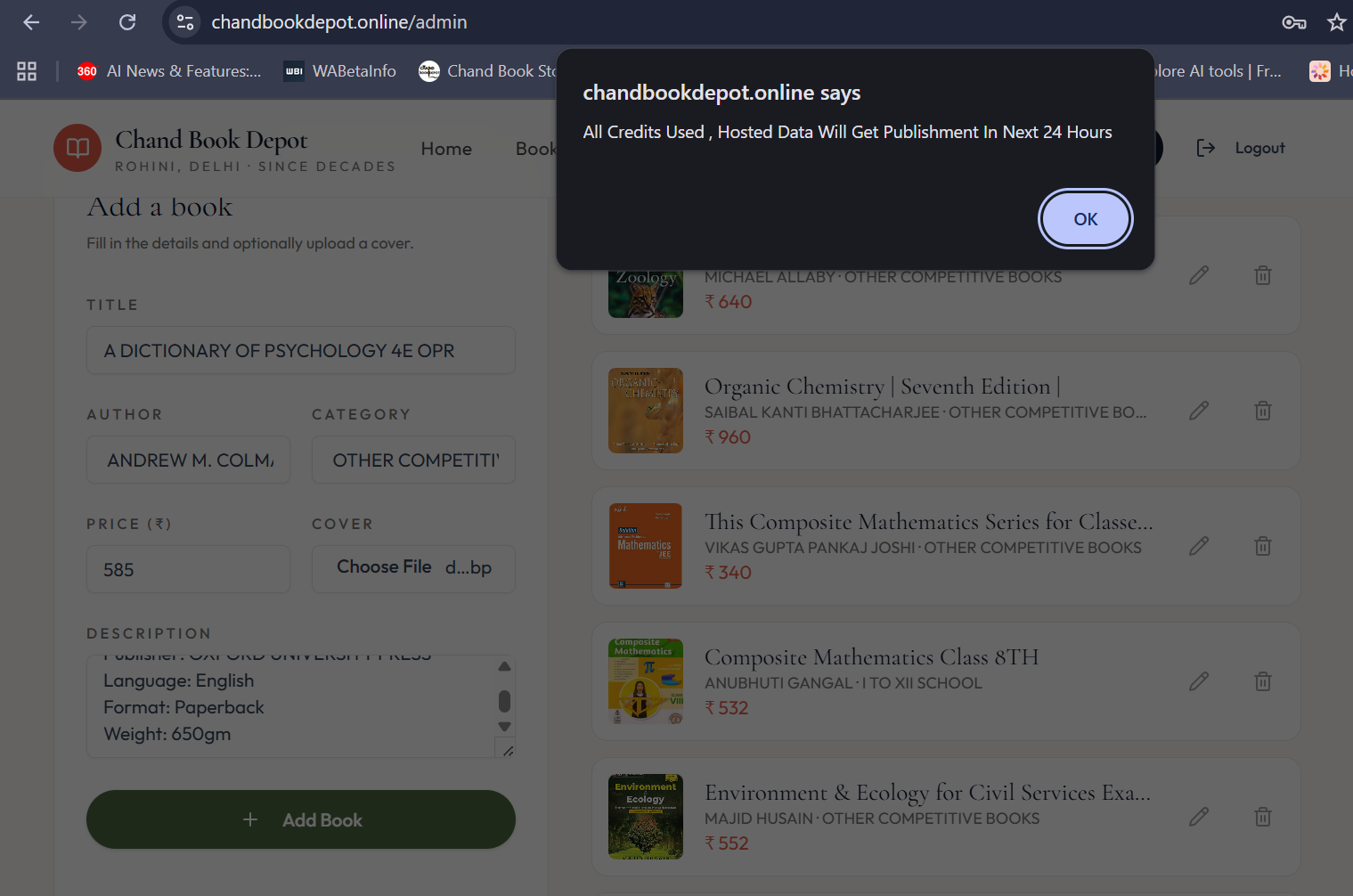Edit the Vikas Gupta Pankaj Joshi book
This screenshot has height=896, width=1353.
(x=1199, y=546)
